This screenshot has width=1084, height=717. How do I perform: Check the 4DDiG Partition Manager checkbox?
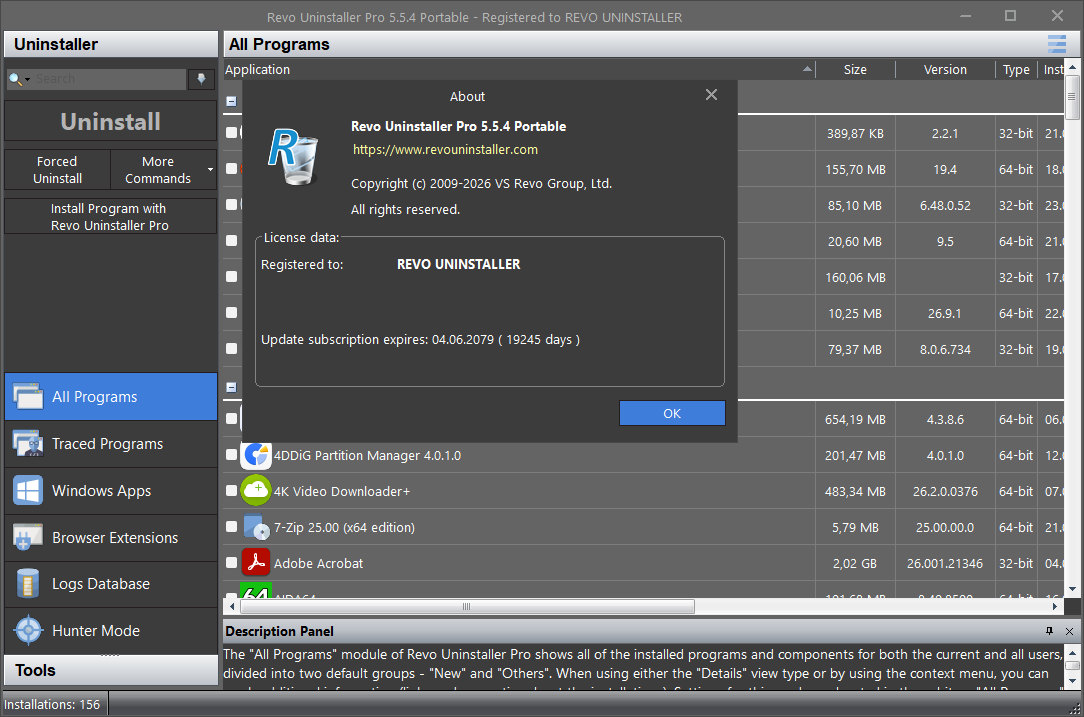click(232, 455)
